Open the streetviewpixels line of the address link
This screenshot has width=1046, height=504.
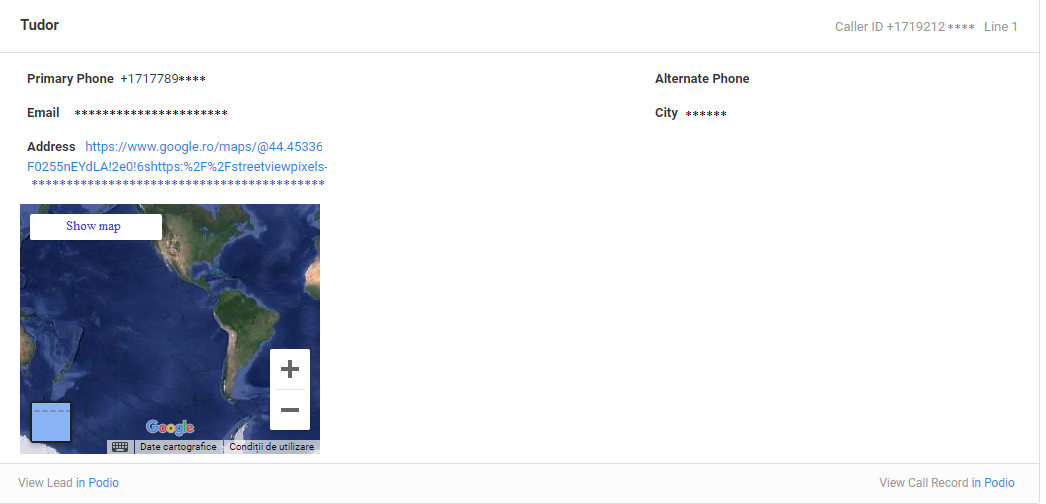click(x=177, y=167)
